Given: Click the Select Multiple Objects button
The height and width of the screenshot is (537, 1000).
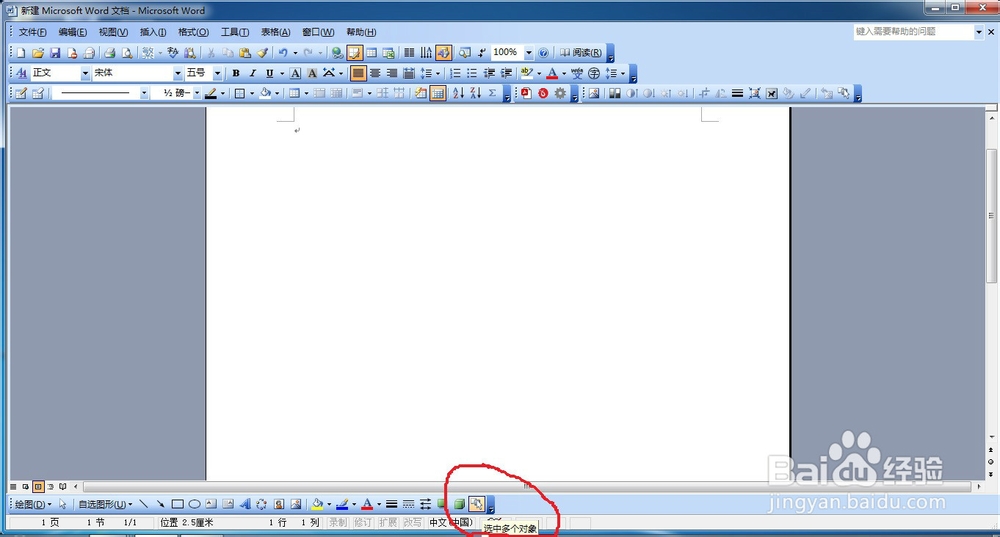Looking at the screenshot, I should [476, 504].
